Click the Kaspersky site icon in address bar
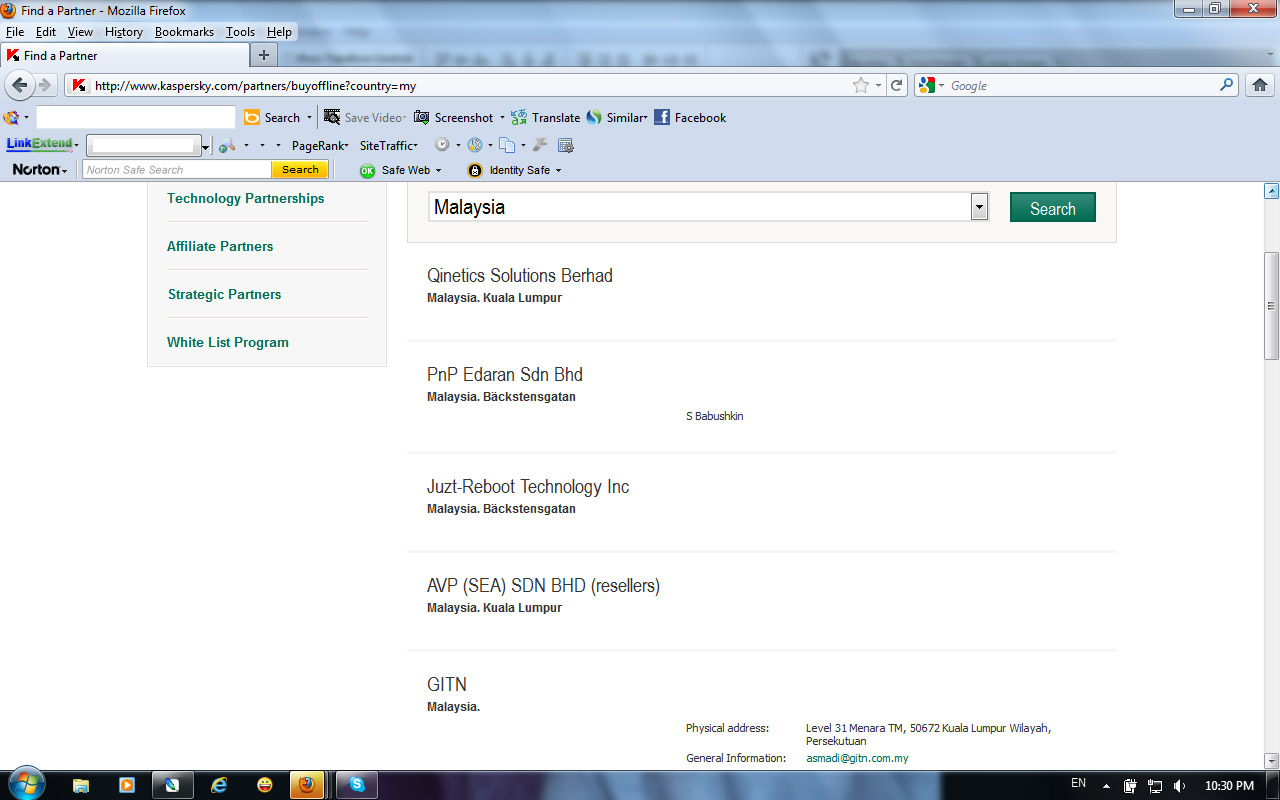This screenshot has width=1280, height=800. pyautogui.click(x=79, y=86)
